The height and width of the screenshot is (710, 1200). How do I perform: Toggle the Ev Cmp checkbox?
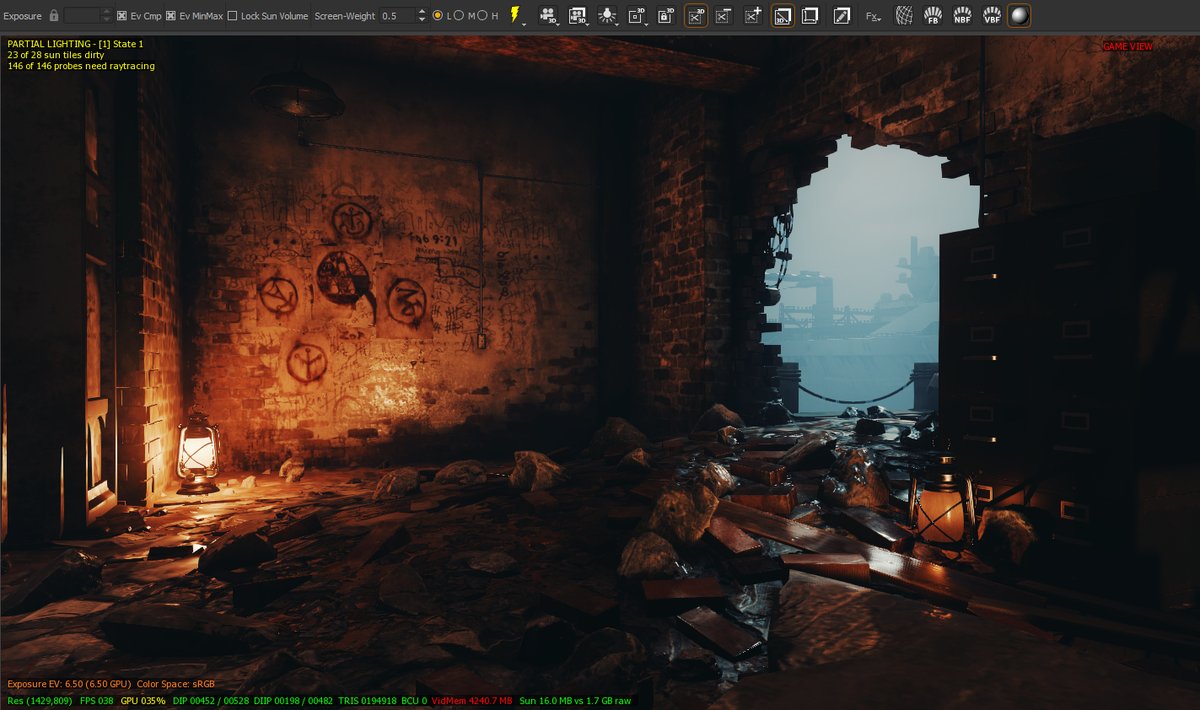(x=122, y=16)
